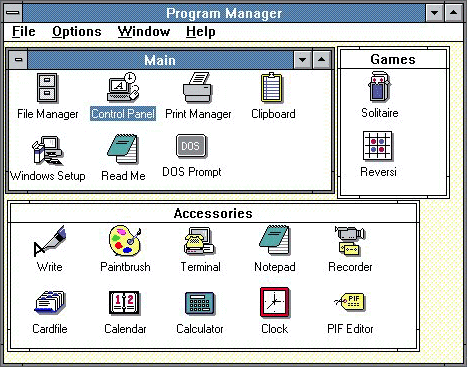Click the Reversi game icon
Viewport: 467px width, 368px height.
(x=378, y=146)
